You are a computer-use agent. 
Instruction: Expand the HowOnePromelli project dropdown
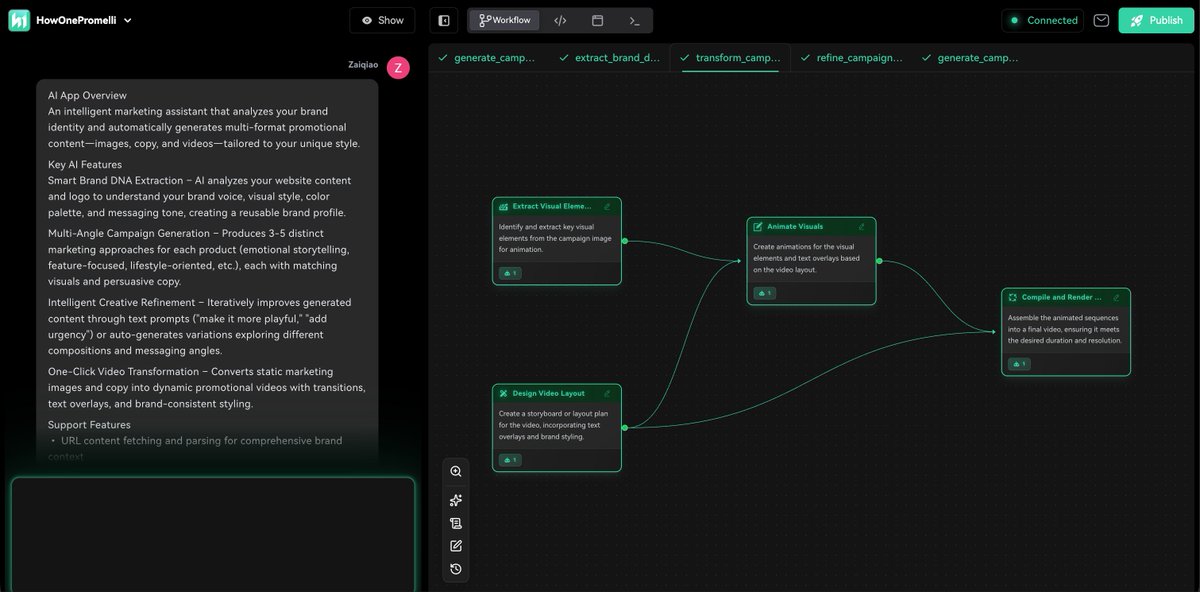[127, 19]
